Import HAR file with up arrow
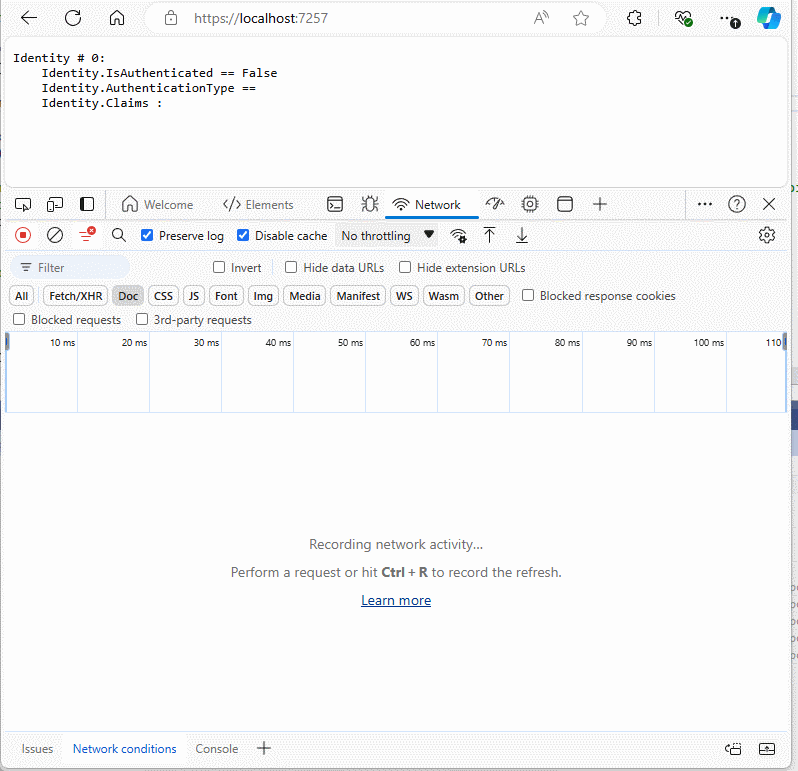Viewport: 798px width, 771px height. click(x=490, y=236)
